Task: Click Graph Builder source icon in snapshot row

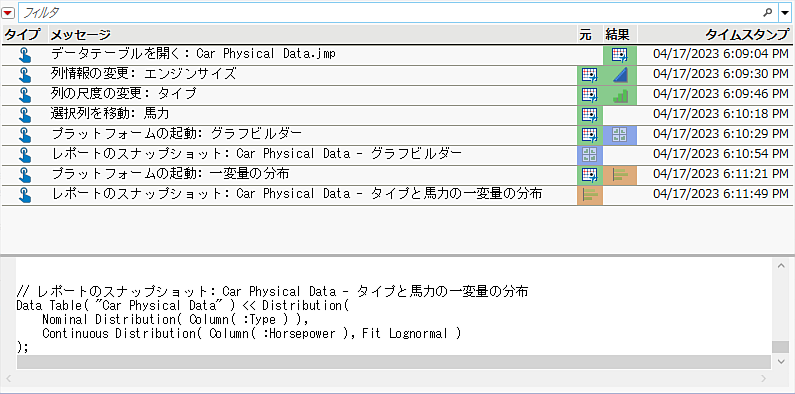Action: (590, 155)
